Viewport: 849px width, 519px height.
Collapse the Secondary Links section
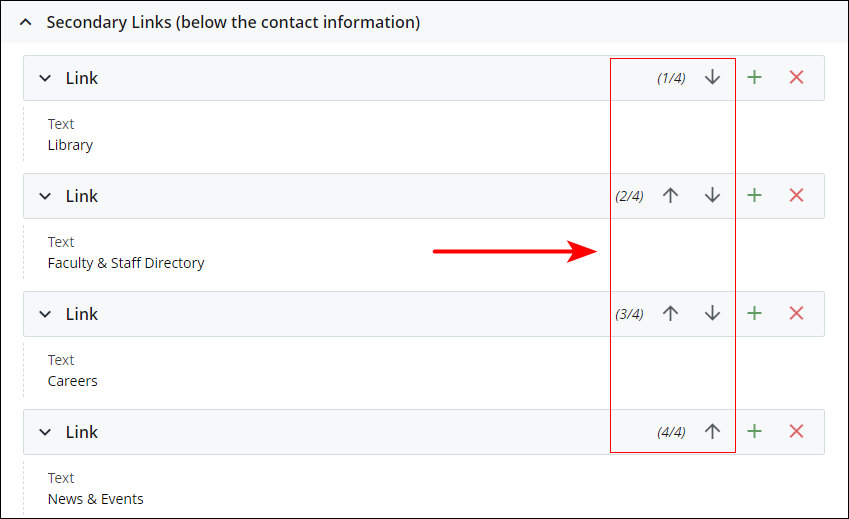(25, 22)
